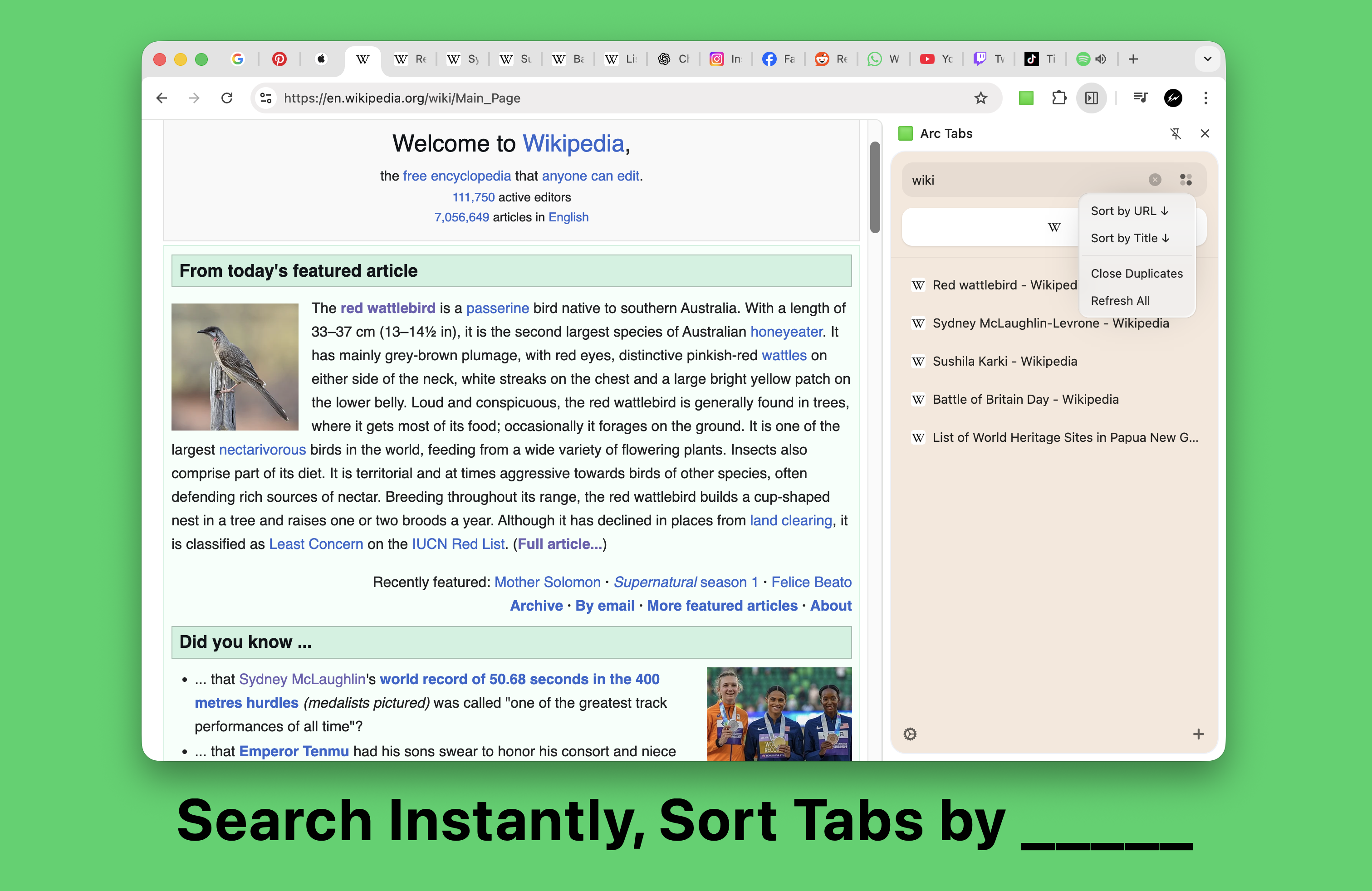
Task: Open the passerine link
Action: click(498, 308)
